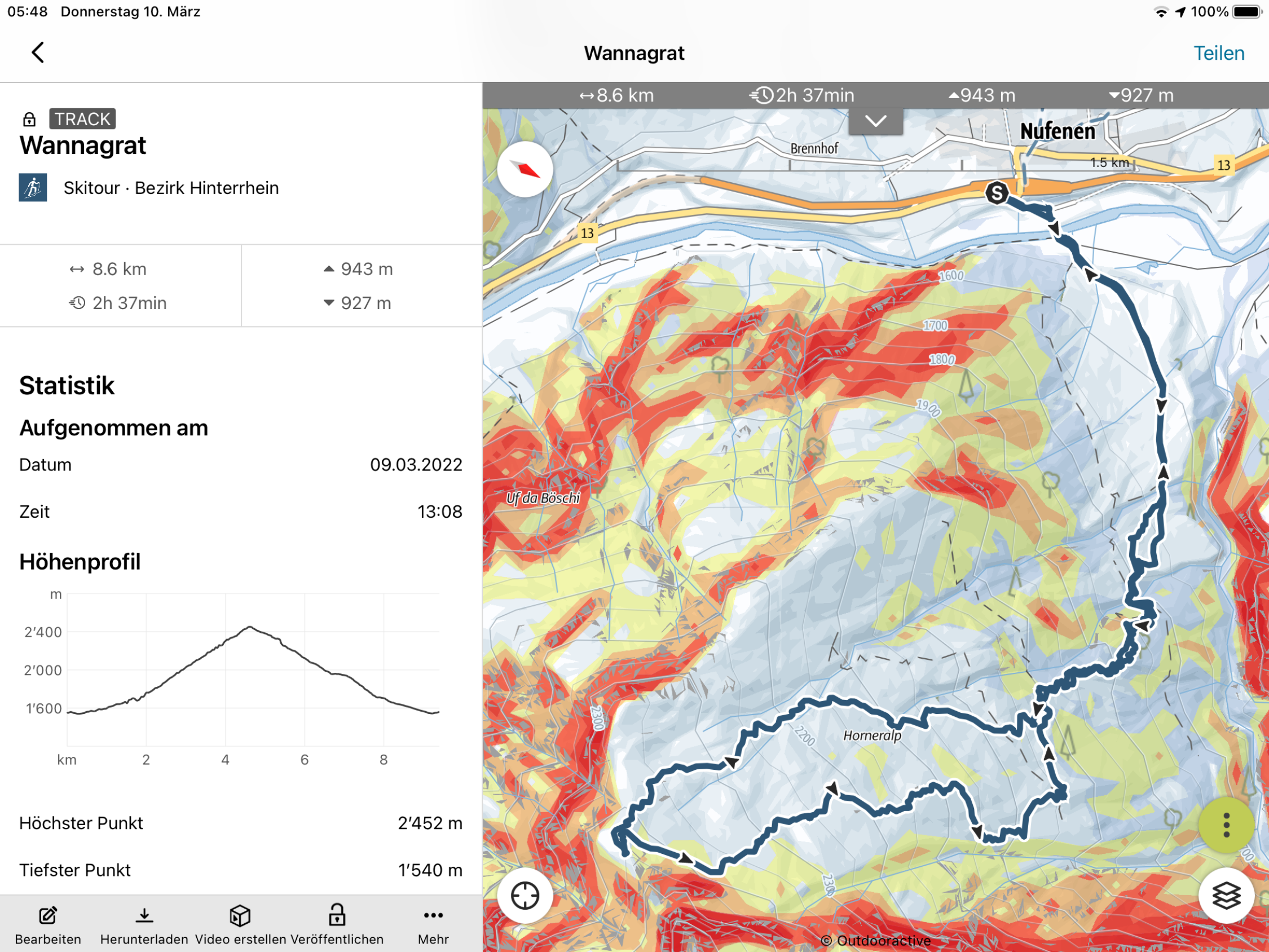Select the 927 m descent value in left panel
The height and width of the screenshot is (952, 1269).
[358, 302]
